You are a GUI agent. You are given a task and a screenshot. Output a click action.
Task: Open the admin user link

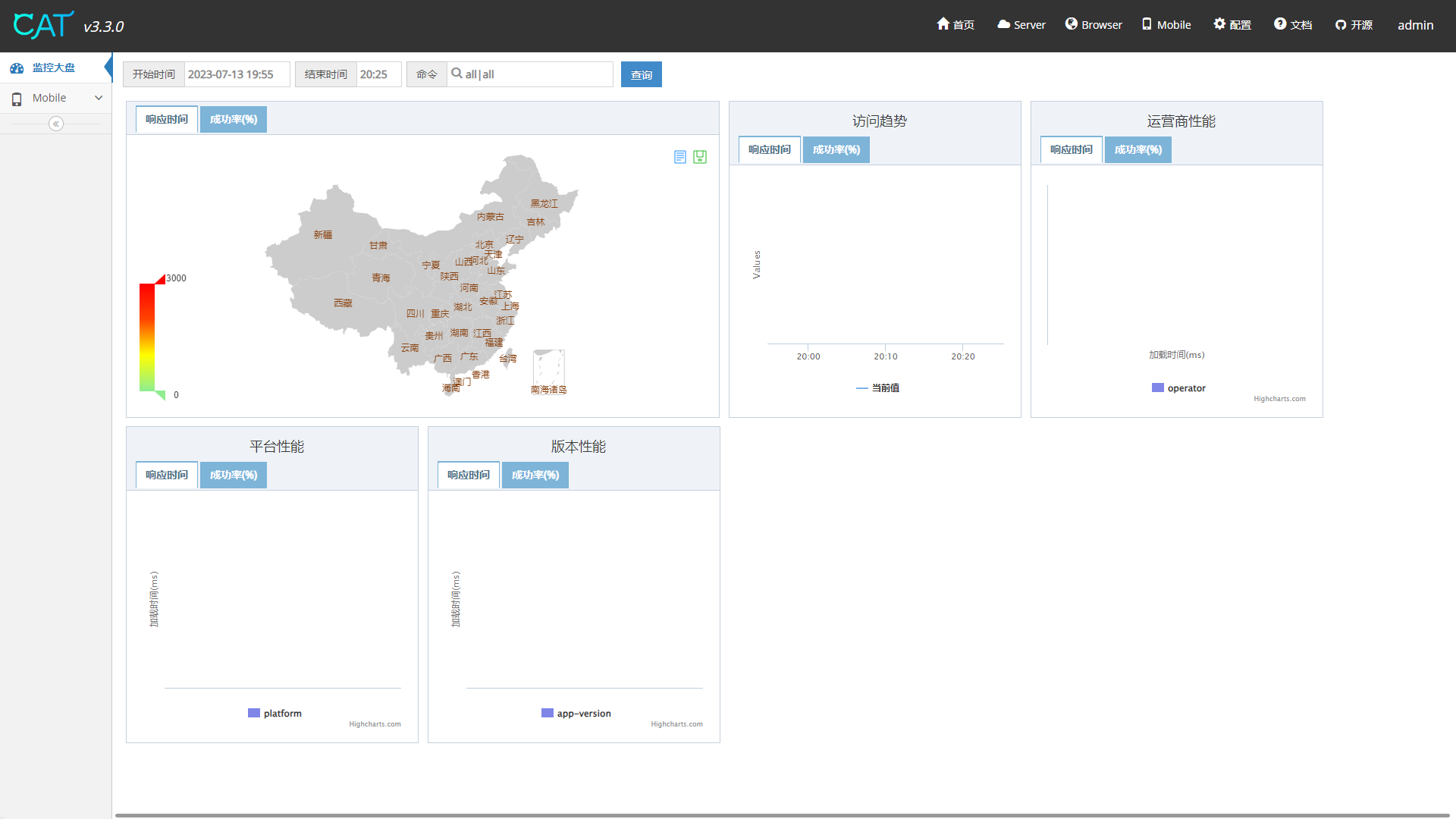click(1415, 25)
